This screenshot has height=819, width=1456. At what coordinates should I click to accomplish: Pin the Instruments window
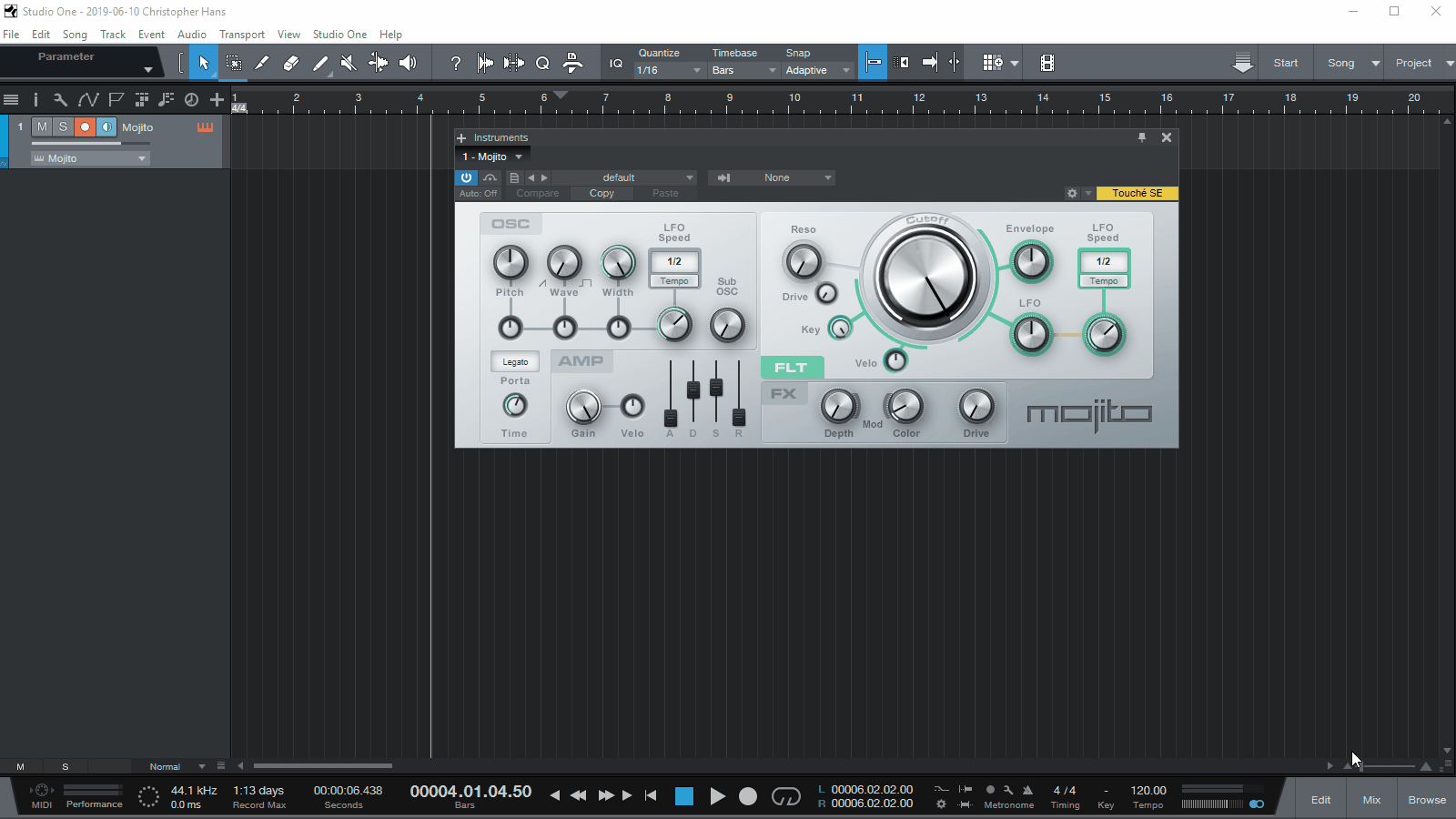point(1141,137)
